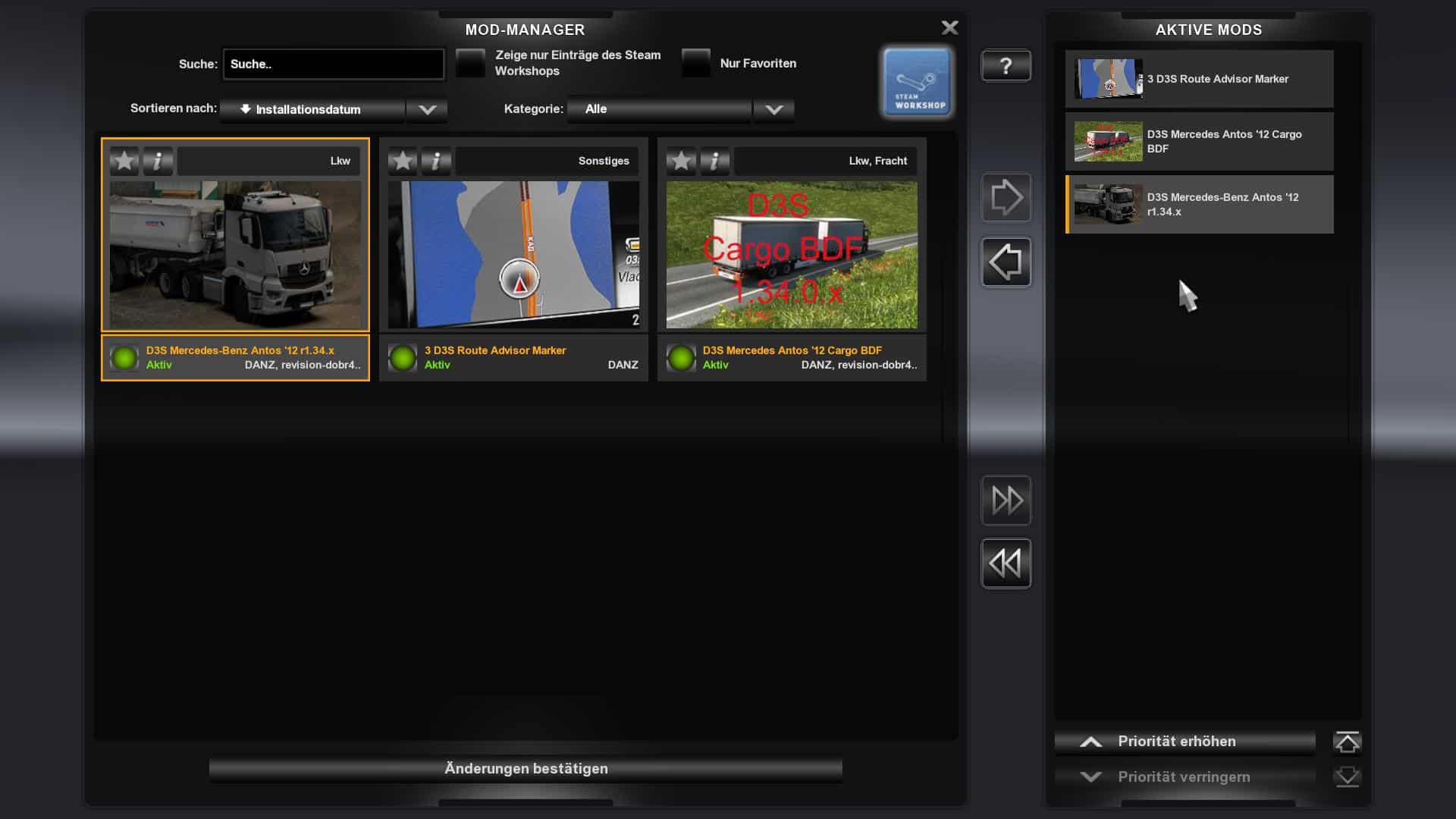Expand the Sortieren nach dropdown
The width and height of the screenshot is (1456, 819).
tap(427, 109)
